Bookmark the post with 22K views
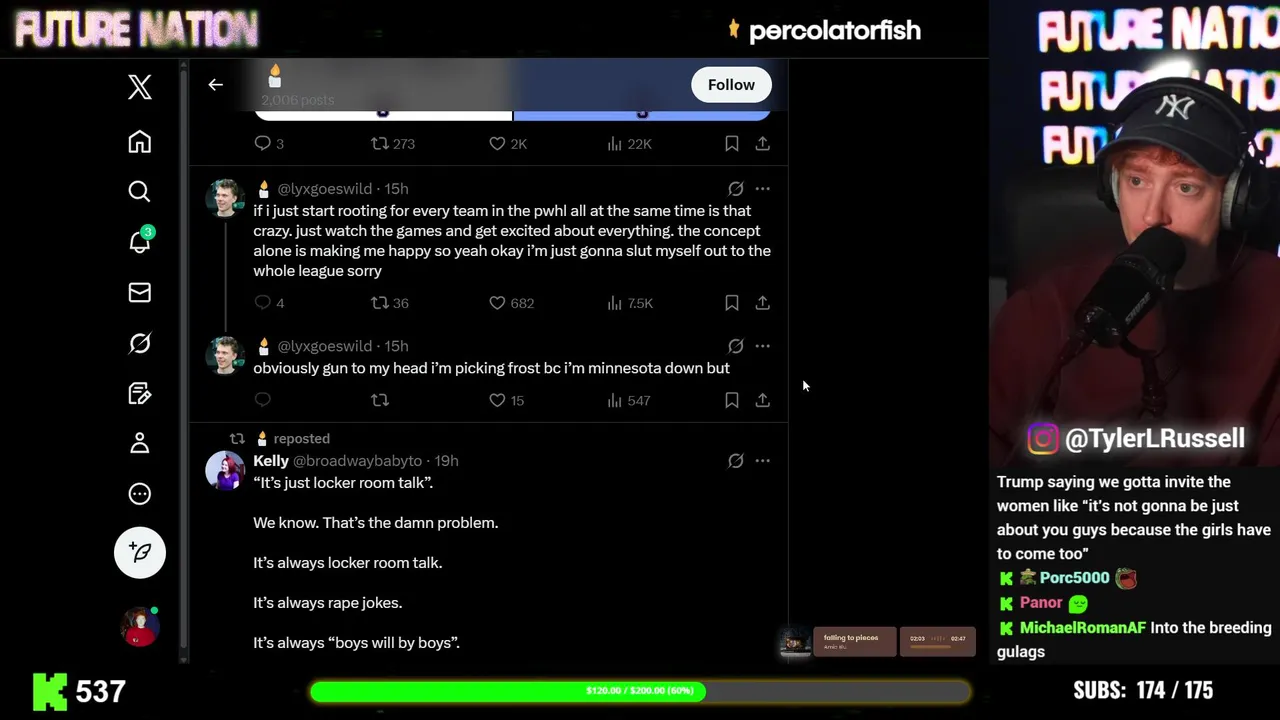 coord(731,144)
